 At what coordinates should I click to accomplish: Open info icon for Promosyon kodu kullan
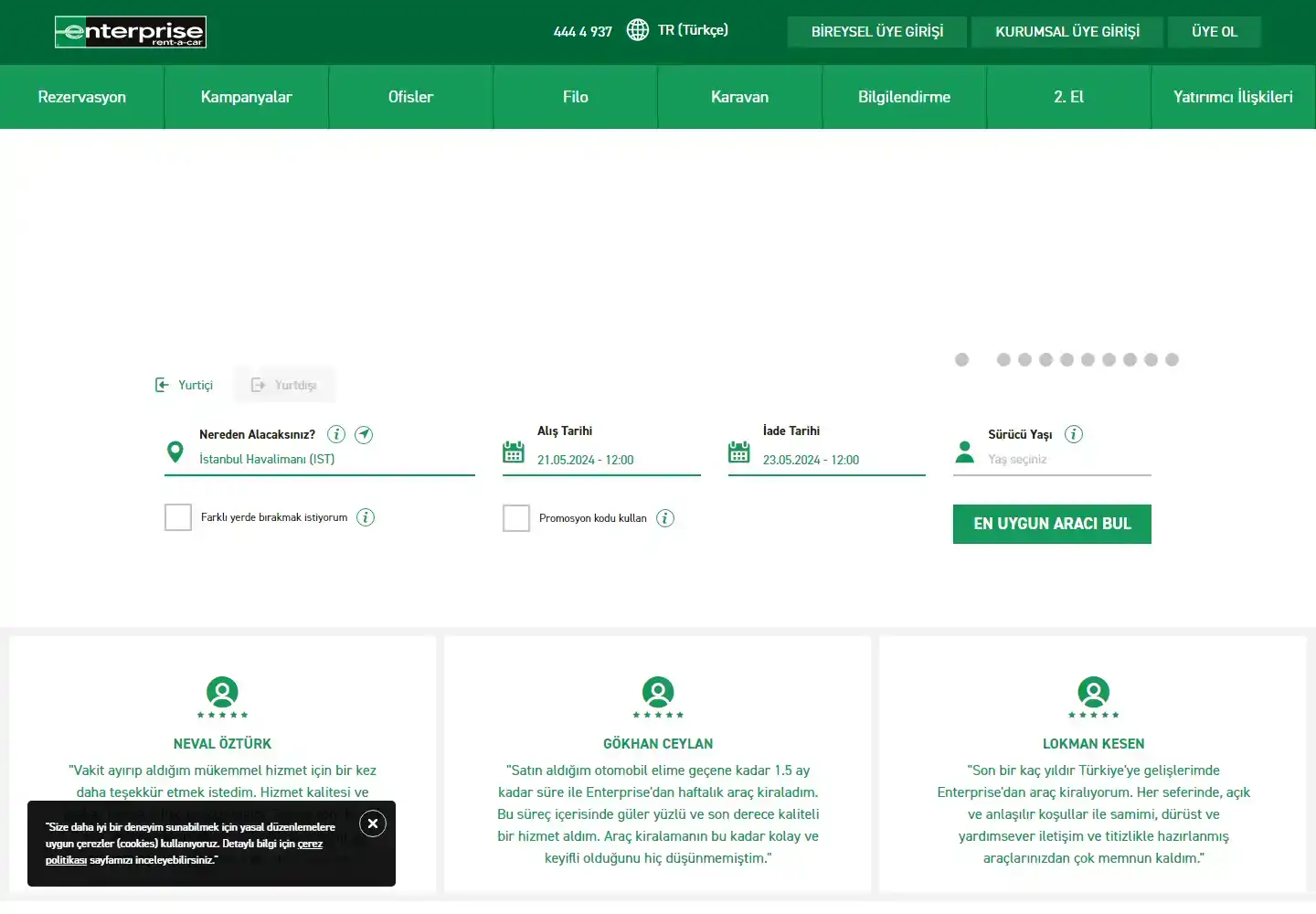[665, 518]
